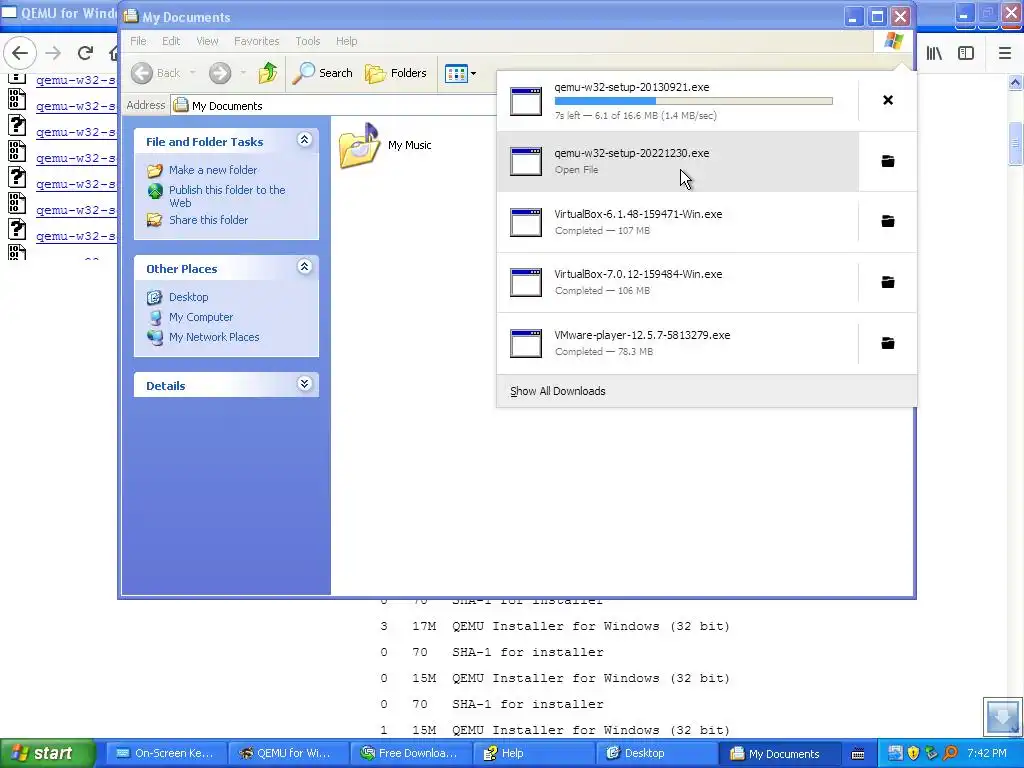The width and height of the screenshot is (1024, 768).
Task: Click the Explorer Forward button
Action: pos(220,73)
